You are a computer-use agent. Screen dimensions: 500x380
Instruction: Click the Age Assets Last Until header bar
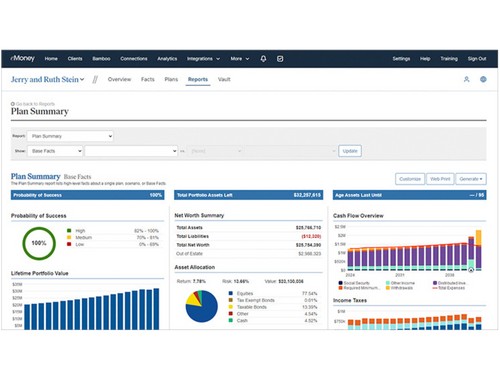coord(409,195)
